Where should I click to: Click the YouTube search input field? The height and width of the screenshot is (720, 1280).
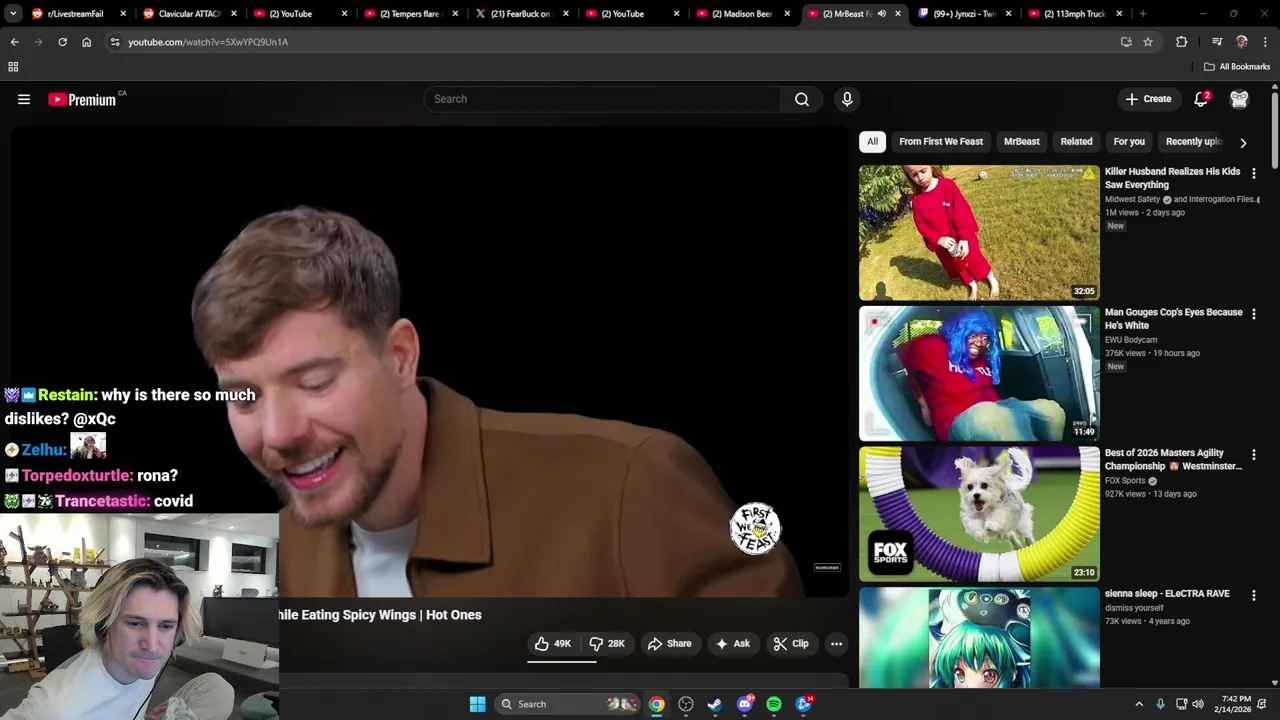(603, 99)
